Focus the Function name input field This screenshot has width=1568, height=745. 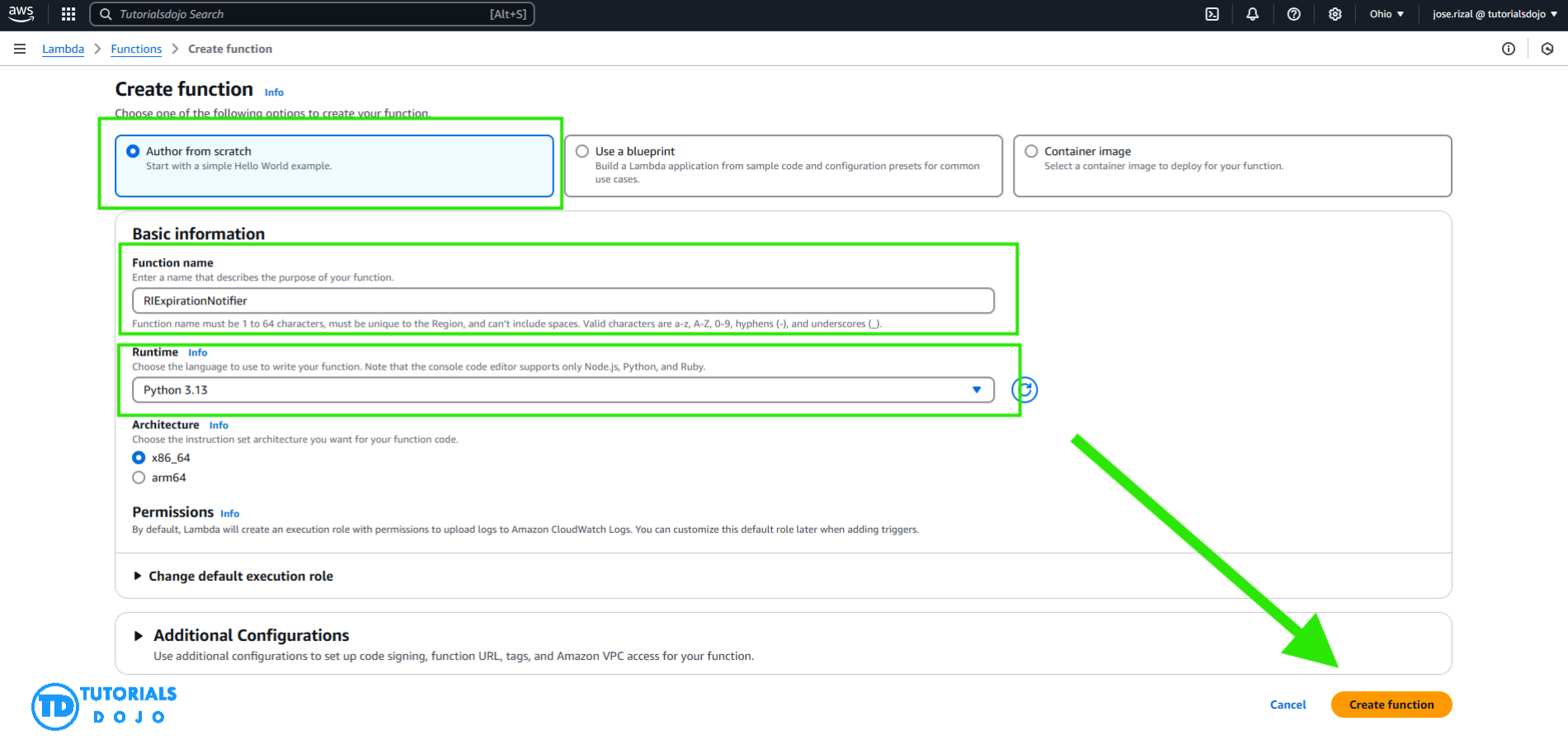click(x=563, y=300)
